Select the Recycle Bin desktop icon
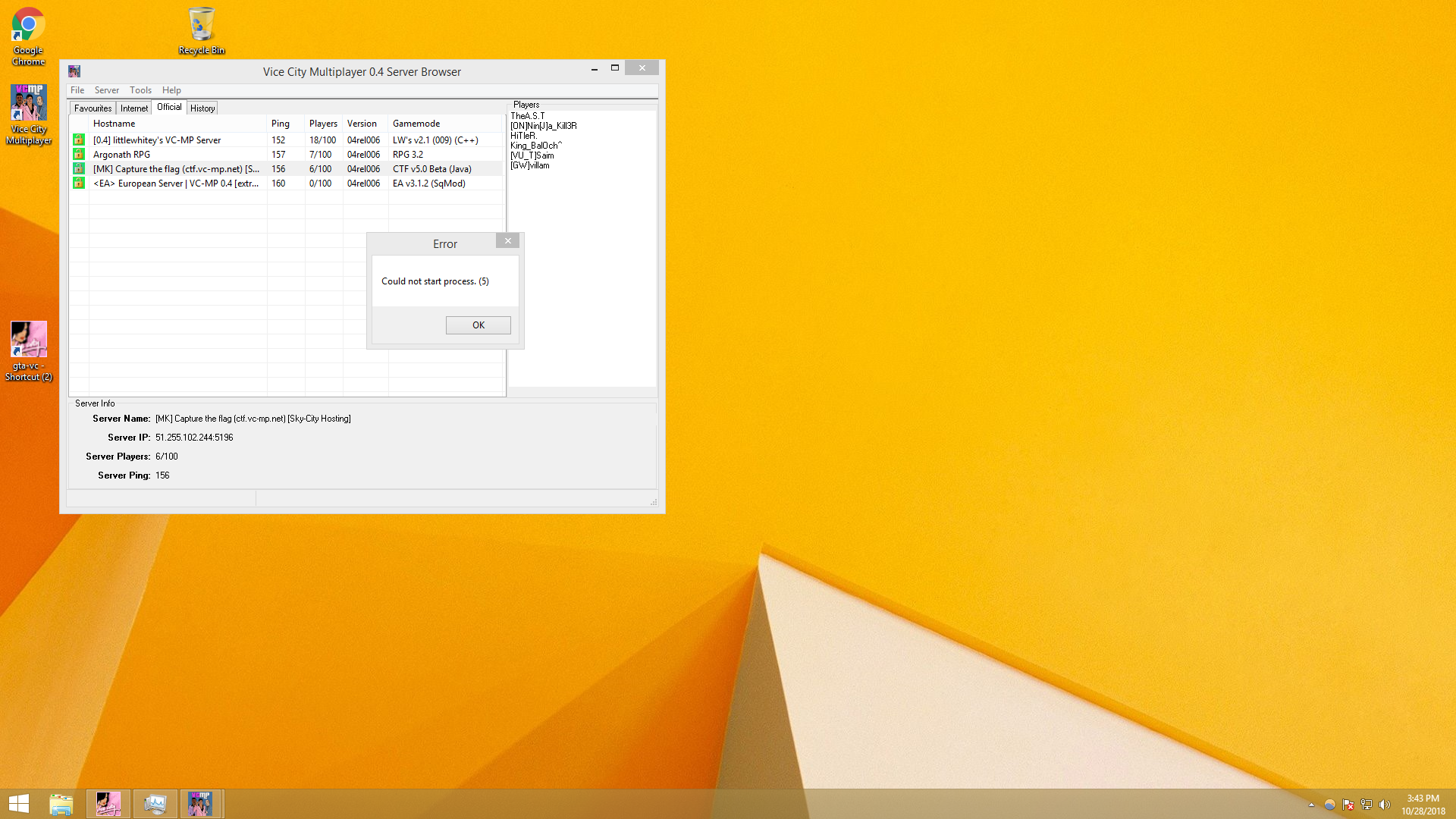Viewport: 1456px width, 819px height. click(x=202, y=31)
